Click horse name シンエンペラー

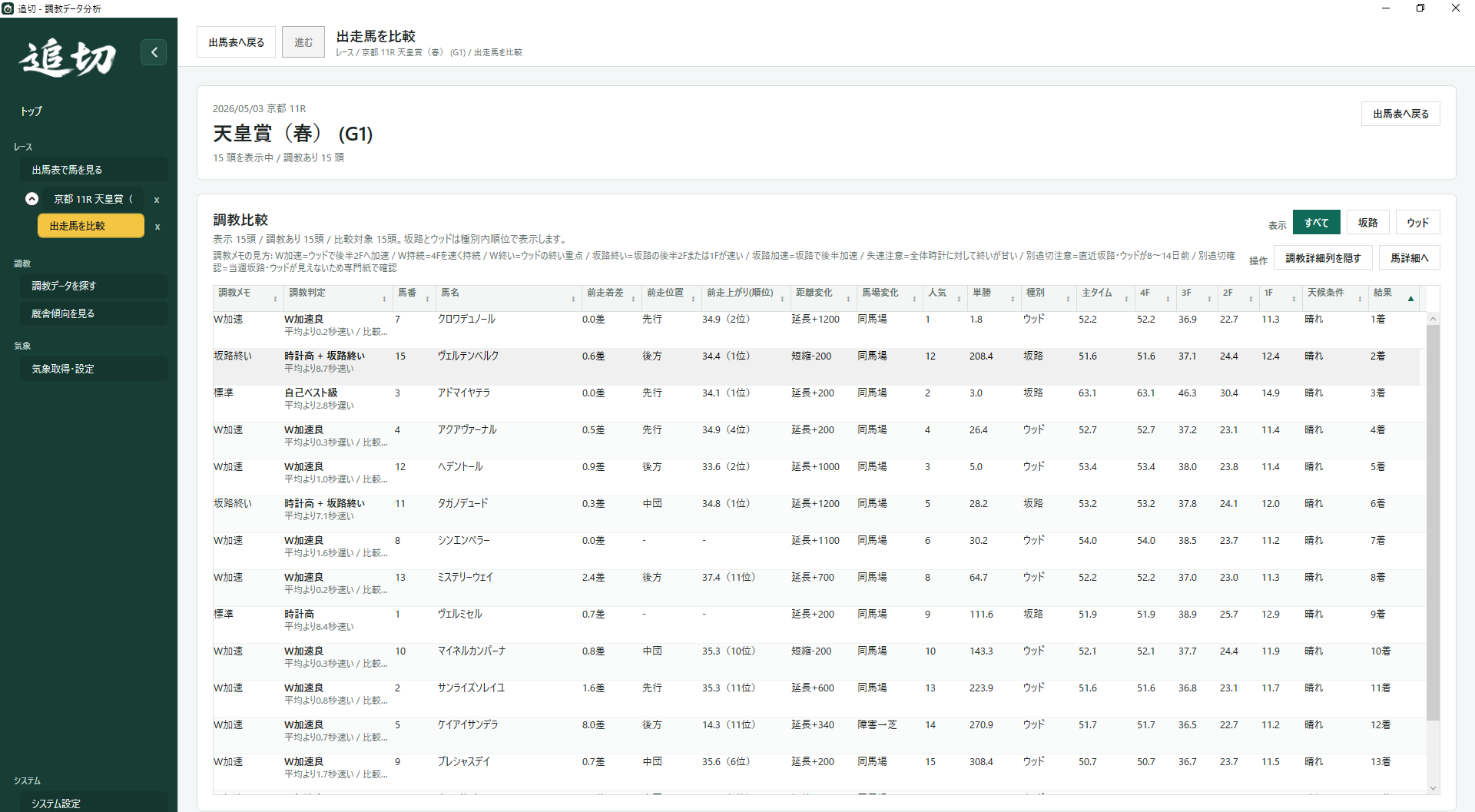tap(463, 540)
